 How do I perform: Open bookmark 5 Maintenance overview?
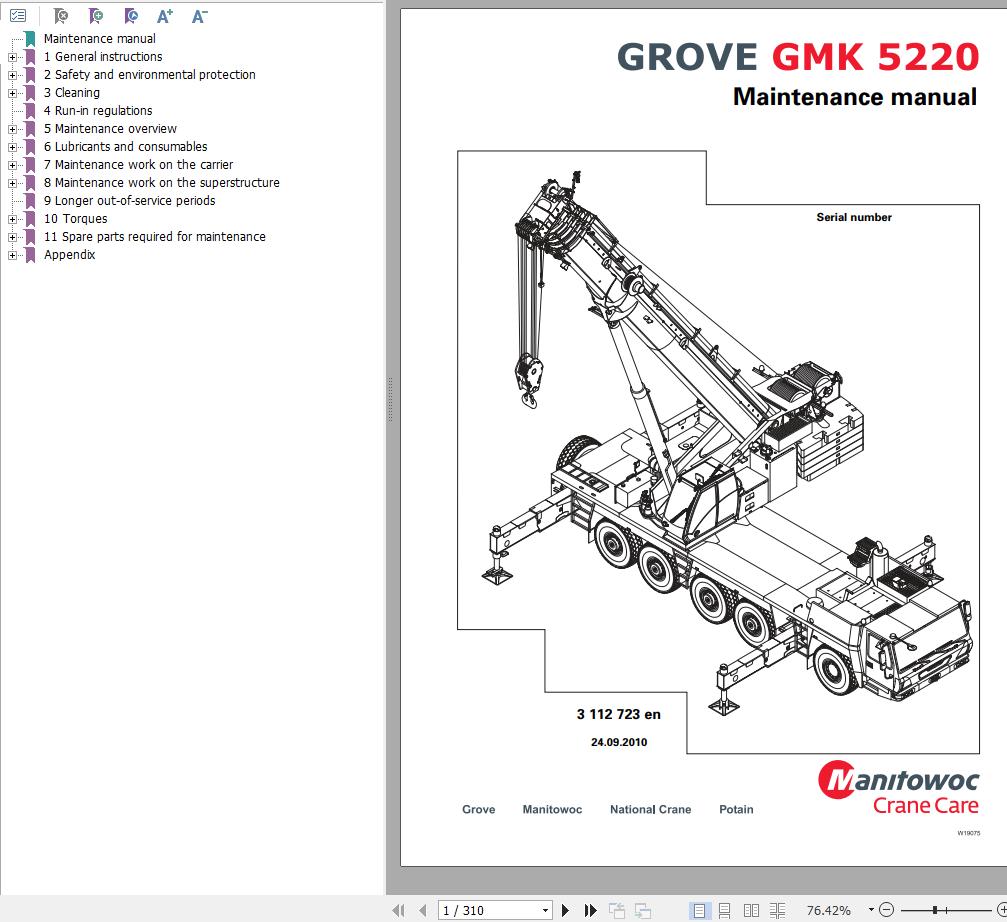110,128
